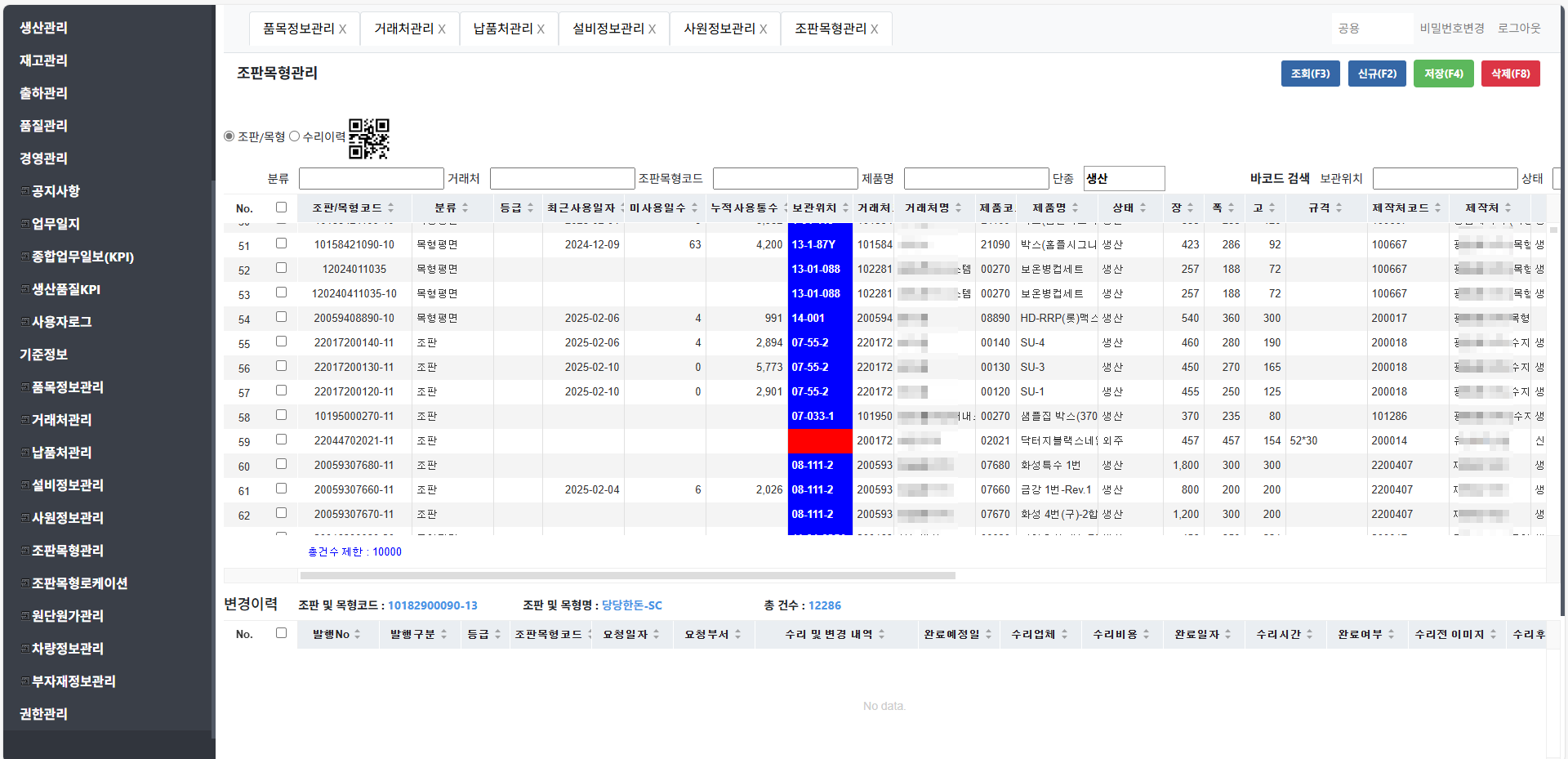Check the checkbox for row 62

click(282, 513)
